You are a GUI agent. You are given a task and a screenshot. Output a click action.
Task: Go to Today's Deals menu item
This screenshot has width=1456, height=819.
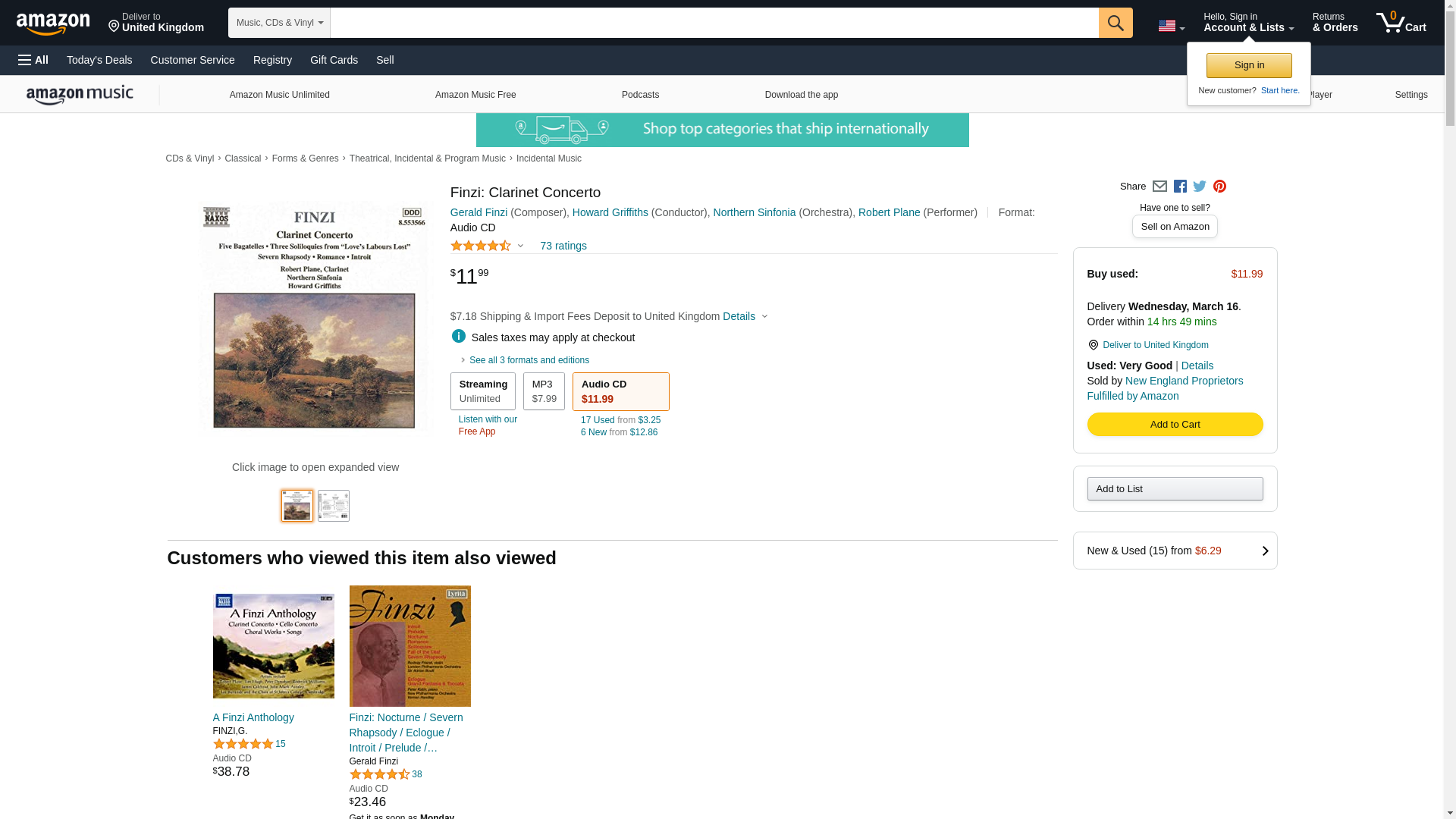[99, 60]
